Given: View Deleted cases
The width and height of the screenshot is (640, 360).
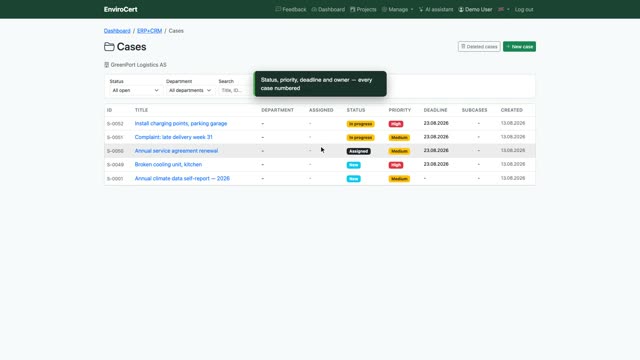Looking at the screenshot, I should (479, 47).
